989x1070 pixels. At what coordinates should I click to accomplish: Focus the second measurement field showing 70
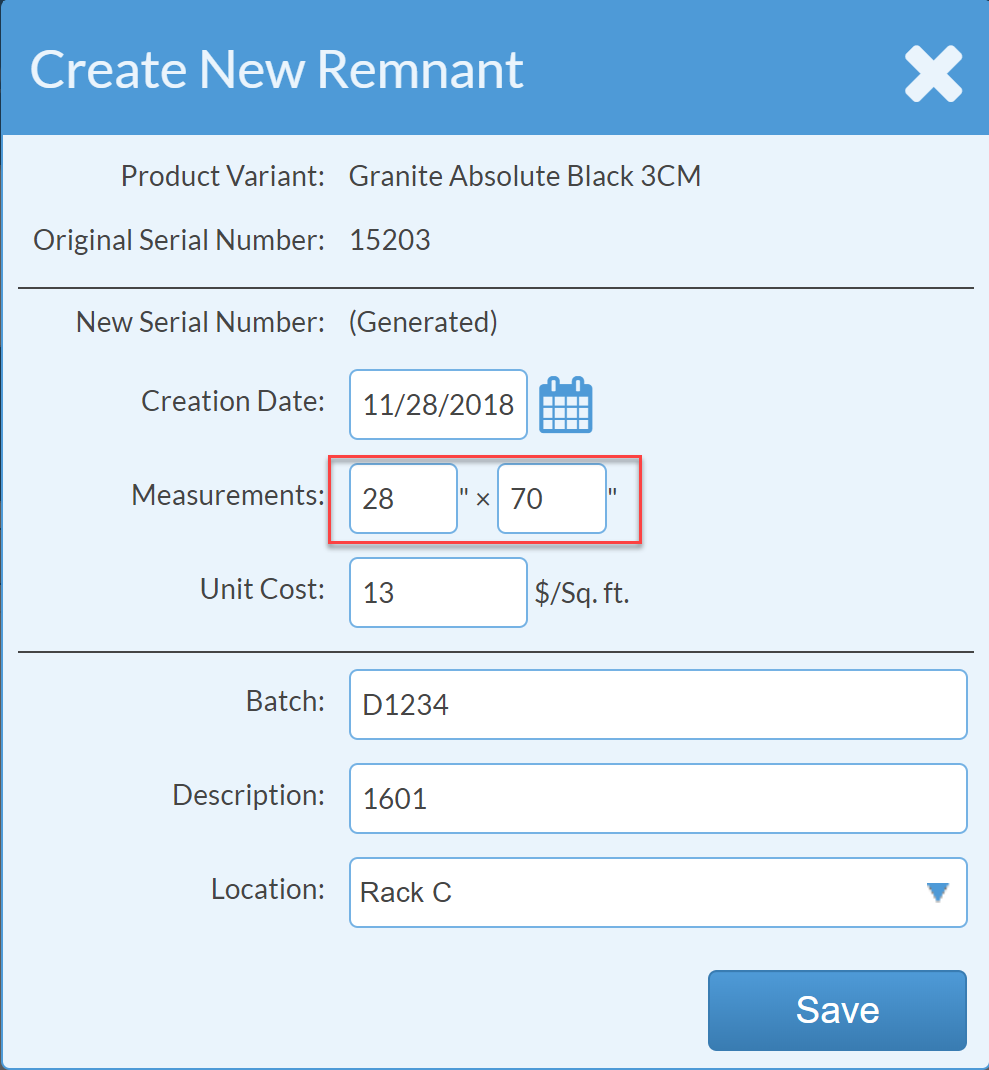(551, 498)
